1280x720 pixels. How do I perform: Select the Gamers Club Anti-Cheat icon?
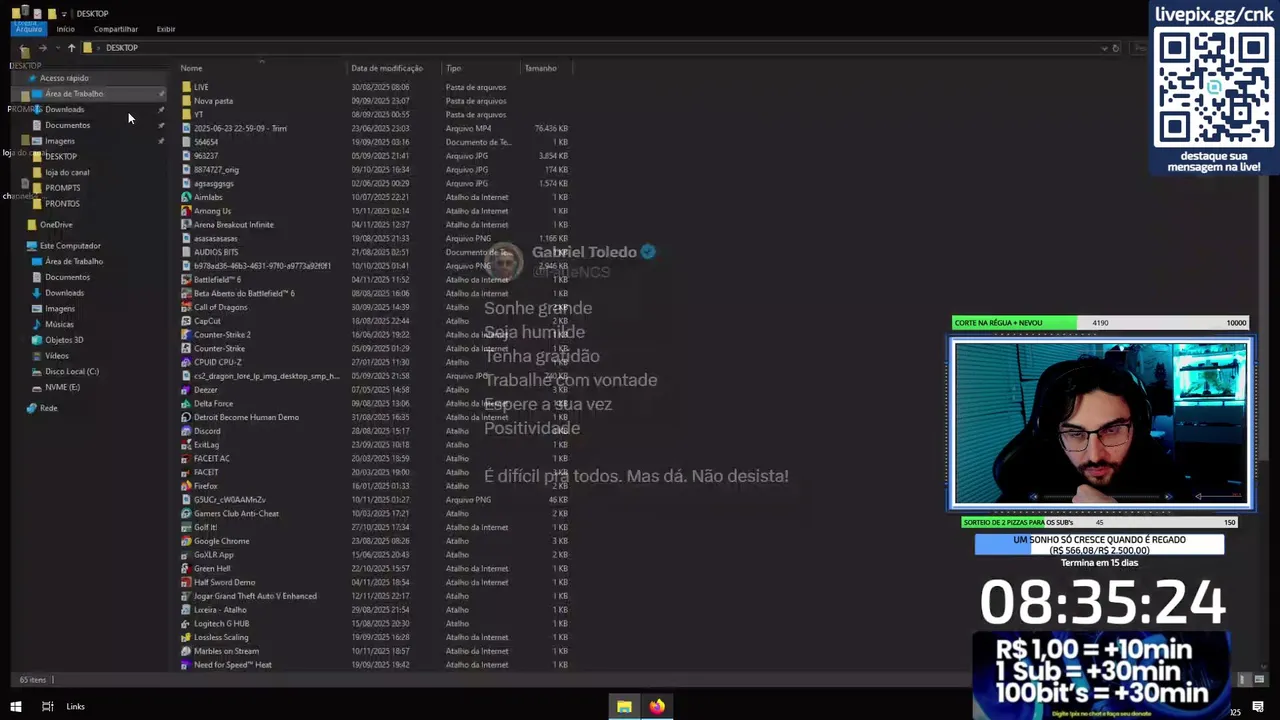click(x=186, y=513)
